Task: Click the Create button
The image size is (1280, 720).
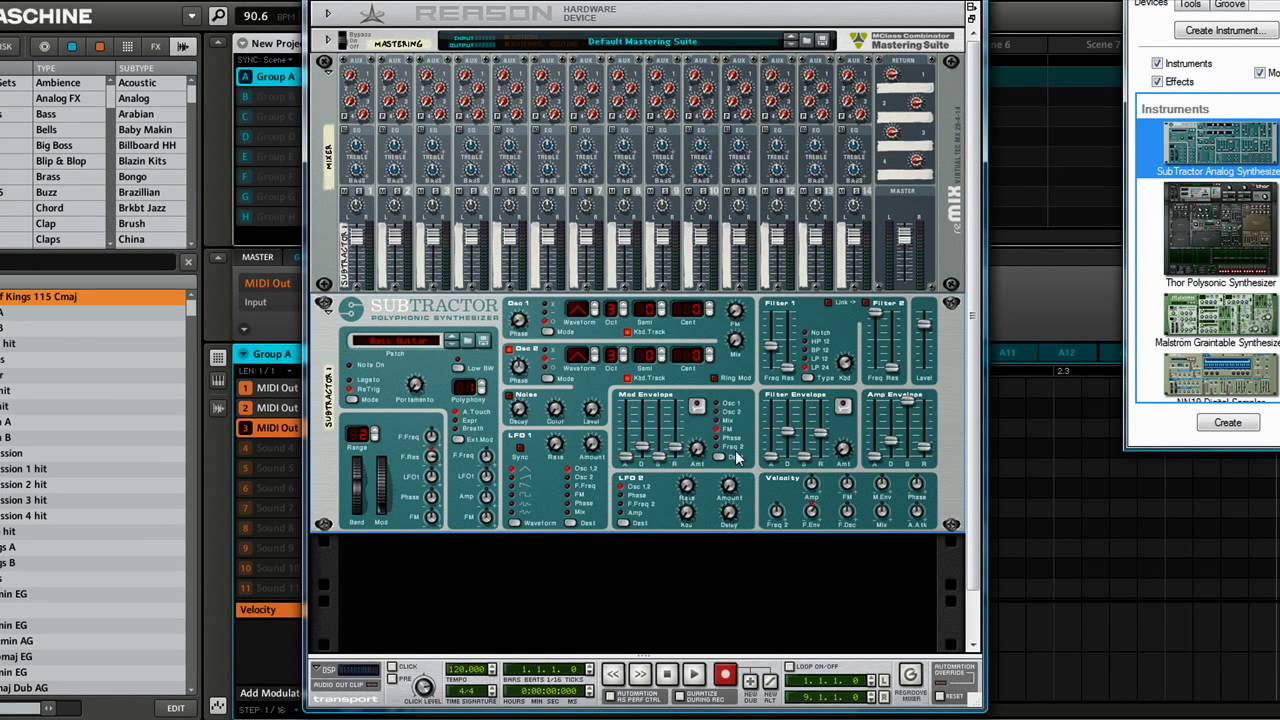Action: coord(1228,422)
